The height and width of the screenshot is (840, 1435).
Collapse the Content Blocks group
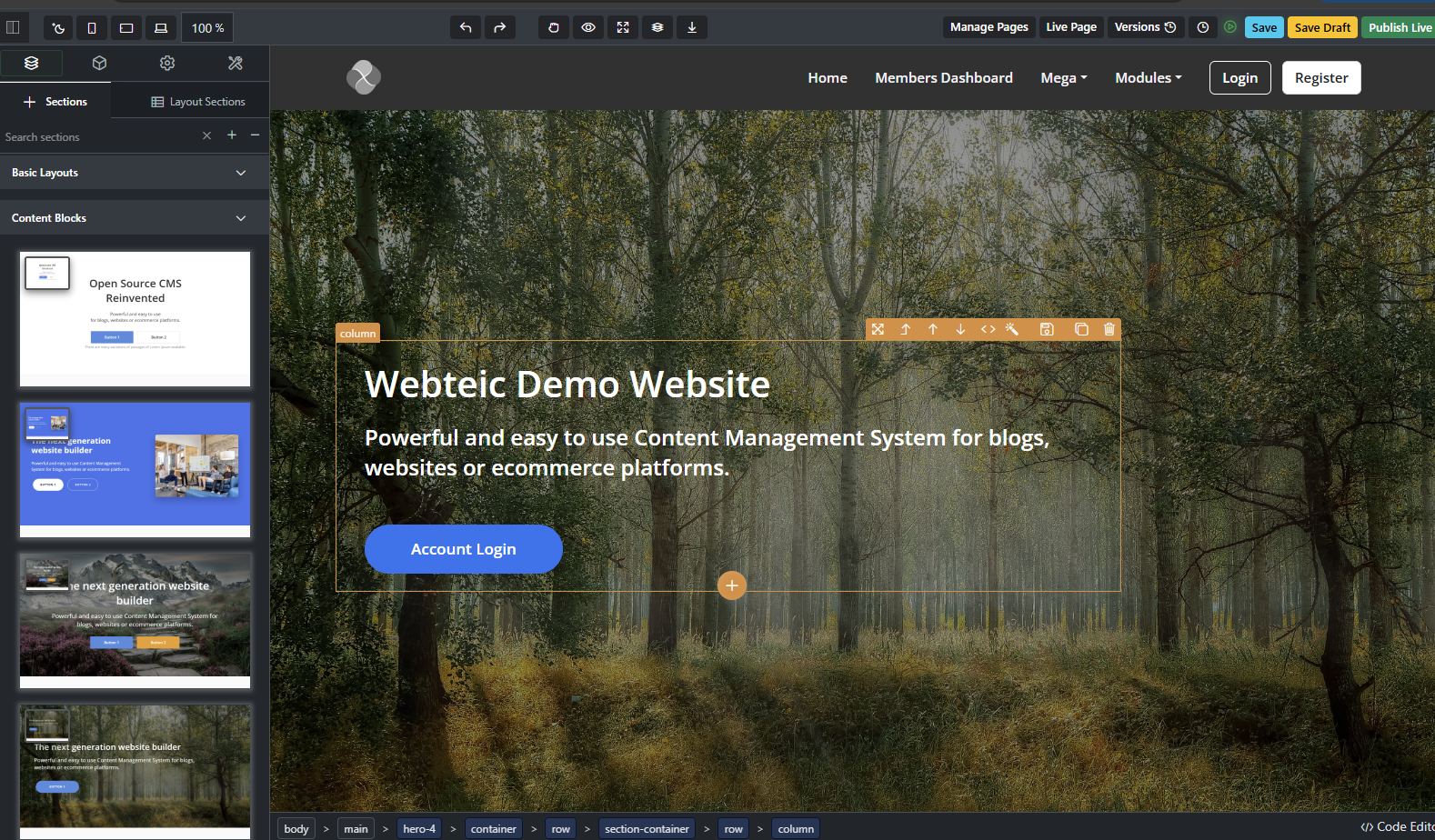(x=135, y=218)
